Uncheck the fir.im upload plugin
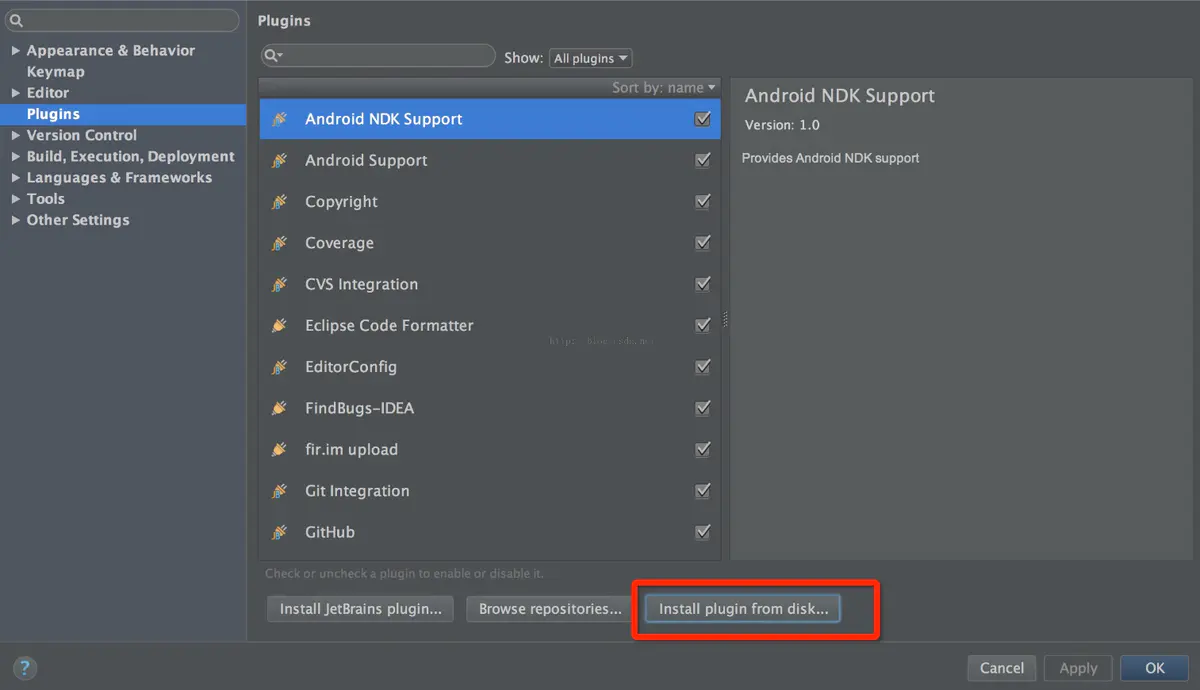 [702, 450]
